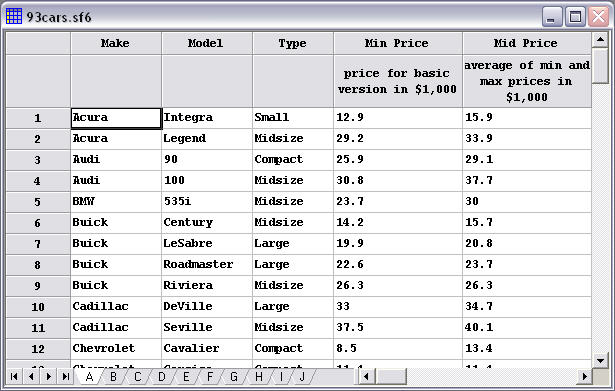Select the Make column header

[116, 43]
